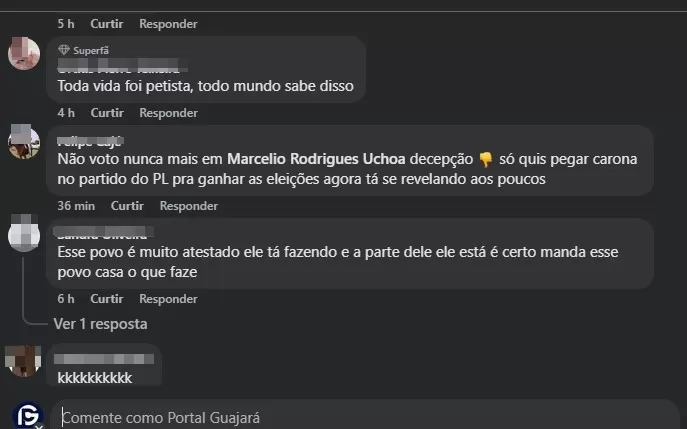This screenshot has height=429, width=687.
Task: Click the '4 h' comment timestamp
Action: [x=66, y=113]
